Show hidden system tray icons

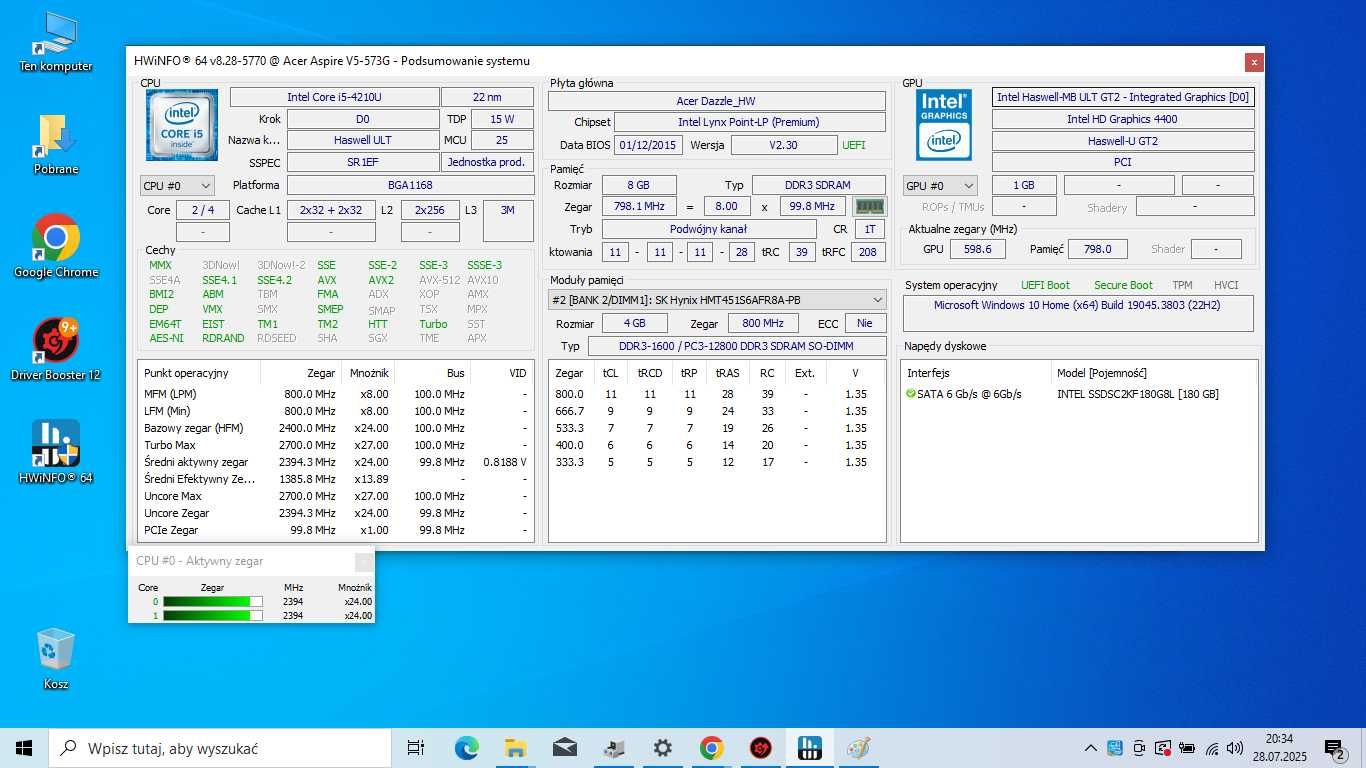[x=1091, y=748]
